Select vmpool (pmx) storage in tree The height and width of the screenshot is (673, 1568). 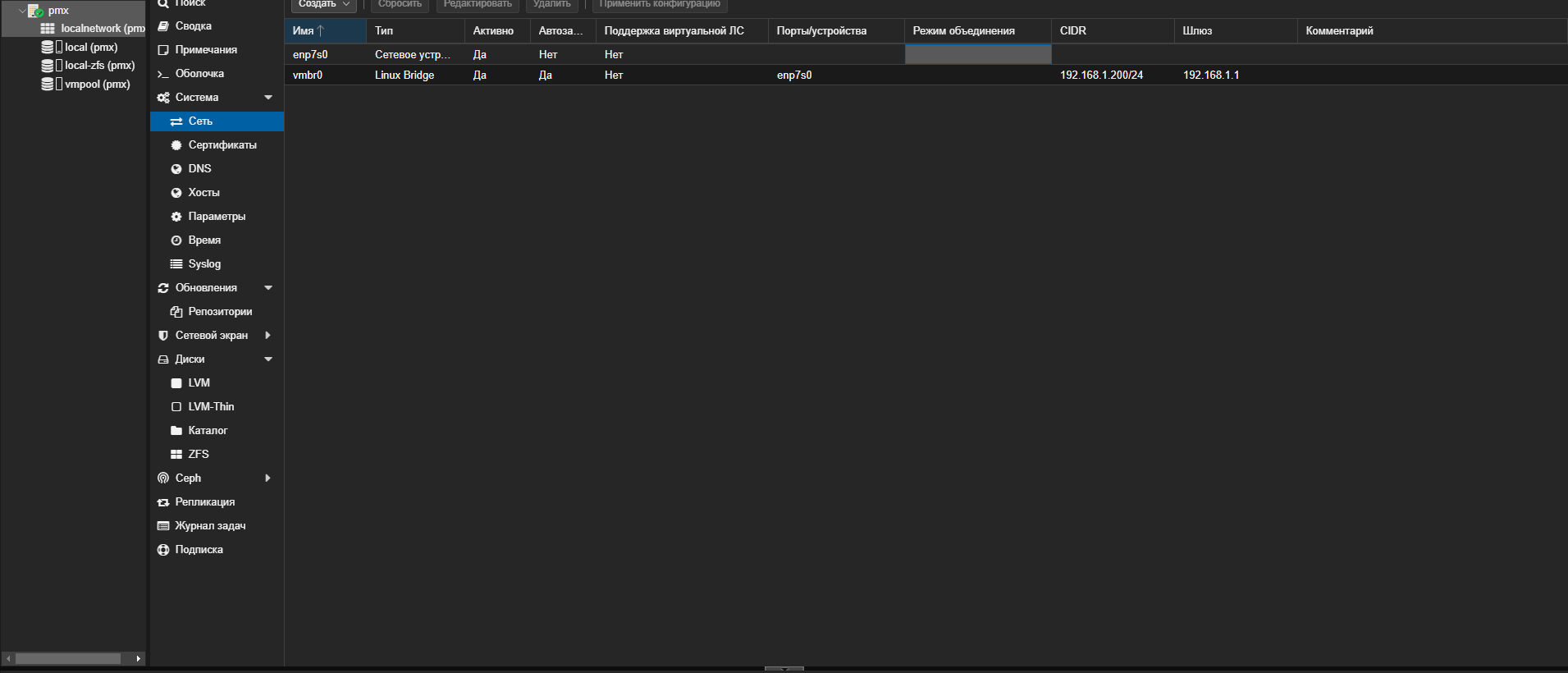point(85,85)
